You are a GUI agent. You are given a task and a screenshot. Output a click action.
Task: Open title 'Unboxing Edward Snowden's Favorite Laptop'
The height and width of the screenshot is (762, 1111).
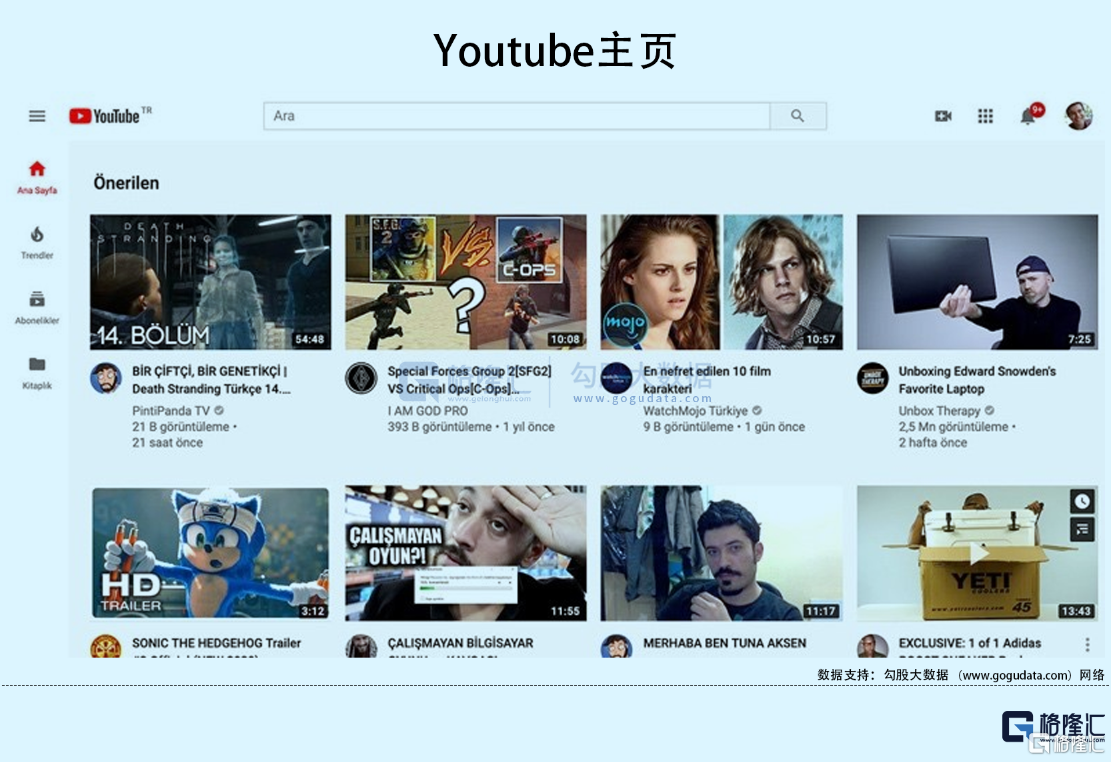pyautogui.click(x=977, y=380)
